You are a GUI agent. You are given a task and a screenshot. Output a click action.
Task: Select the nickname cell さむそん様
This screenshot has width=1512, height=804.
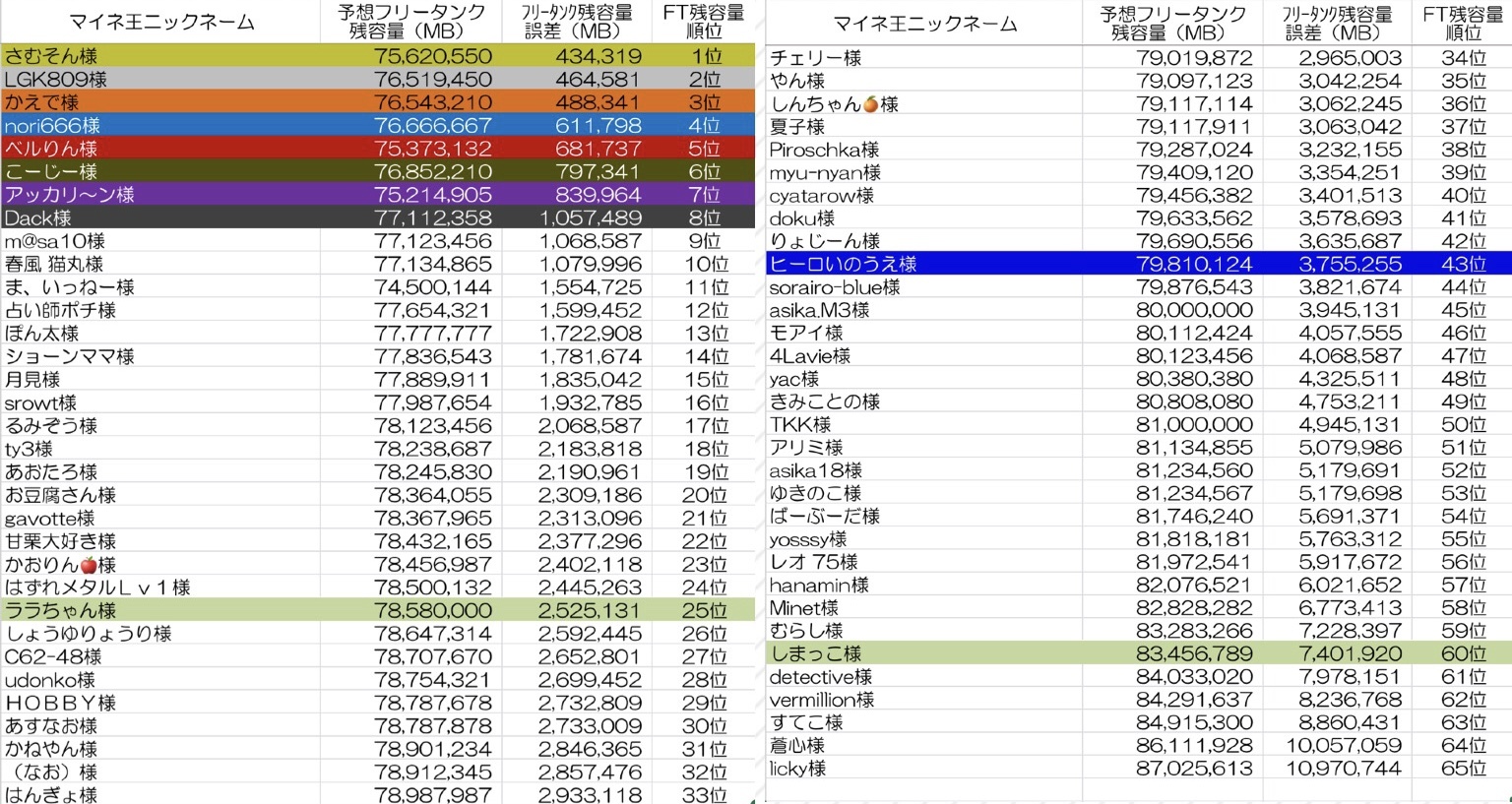tap(51, 56)
